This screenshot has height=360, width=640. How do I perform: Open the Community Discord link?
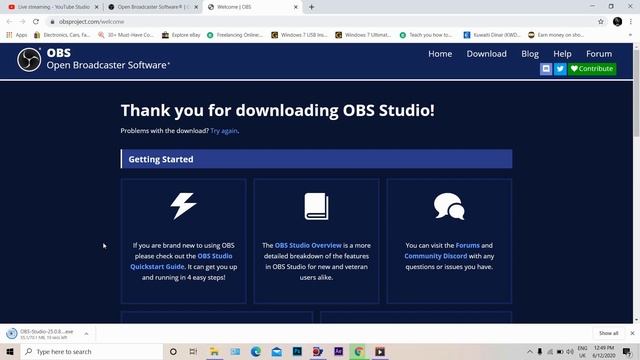436,256
